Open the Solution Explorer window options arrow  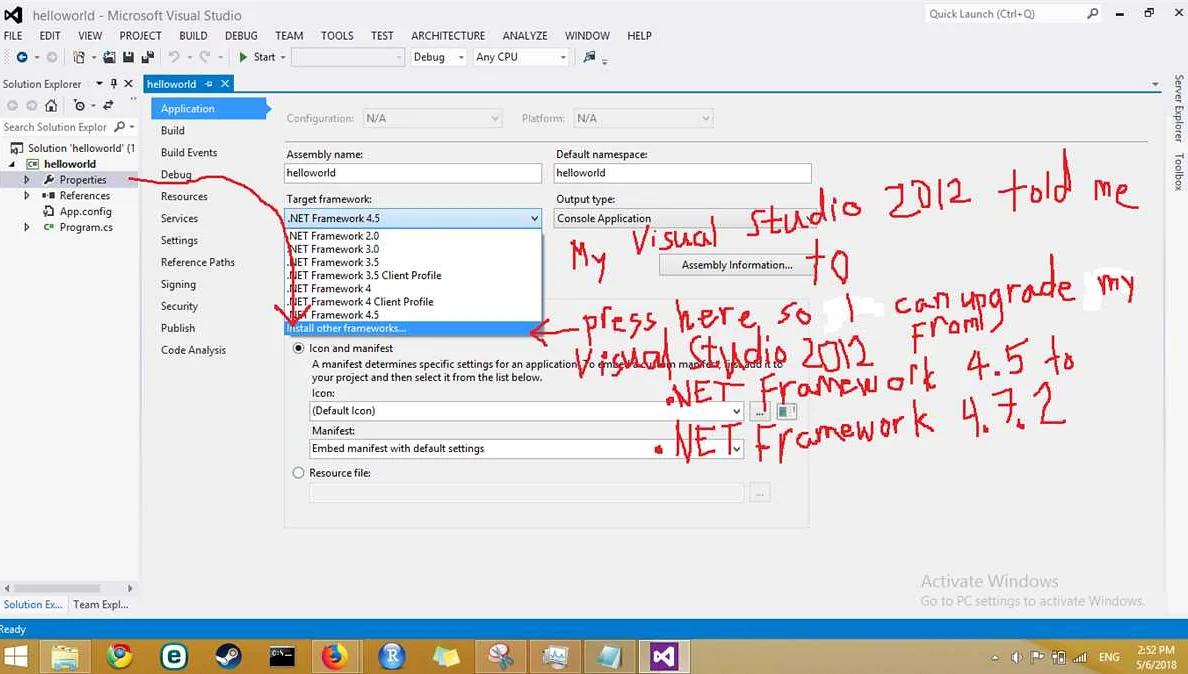tap(99, 83)
